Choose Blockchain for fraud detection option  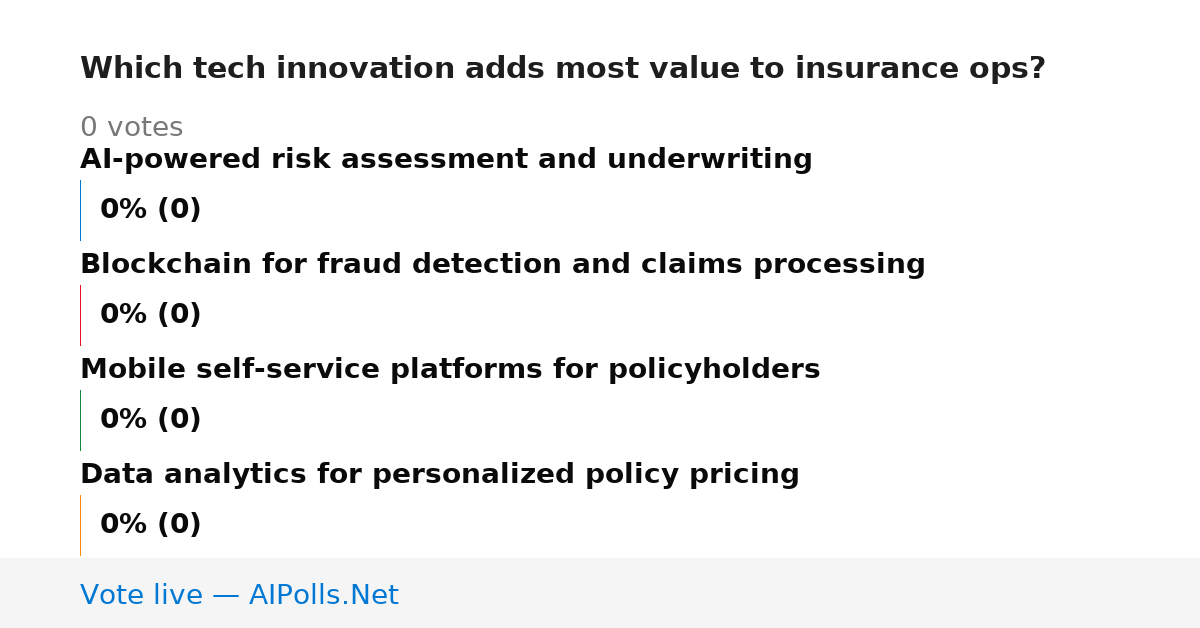pos(503,265)
